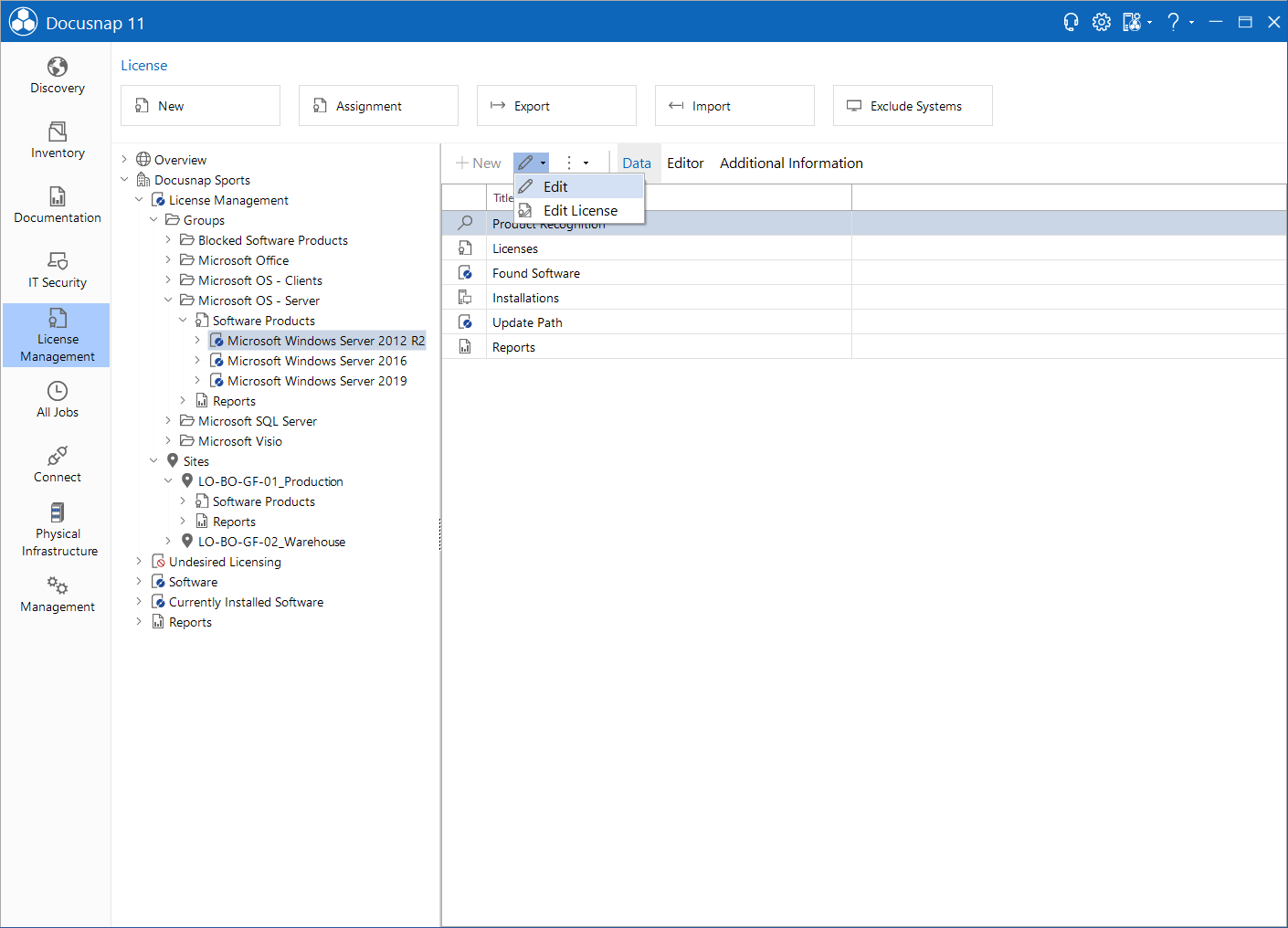Click the pencil edit icon in data toolbar
The width and height of the screenshot is (1288, 928).
(x=525, y=163)
